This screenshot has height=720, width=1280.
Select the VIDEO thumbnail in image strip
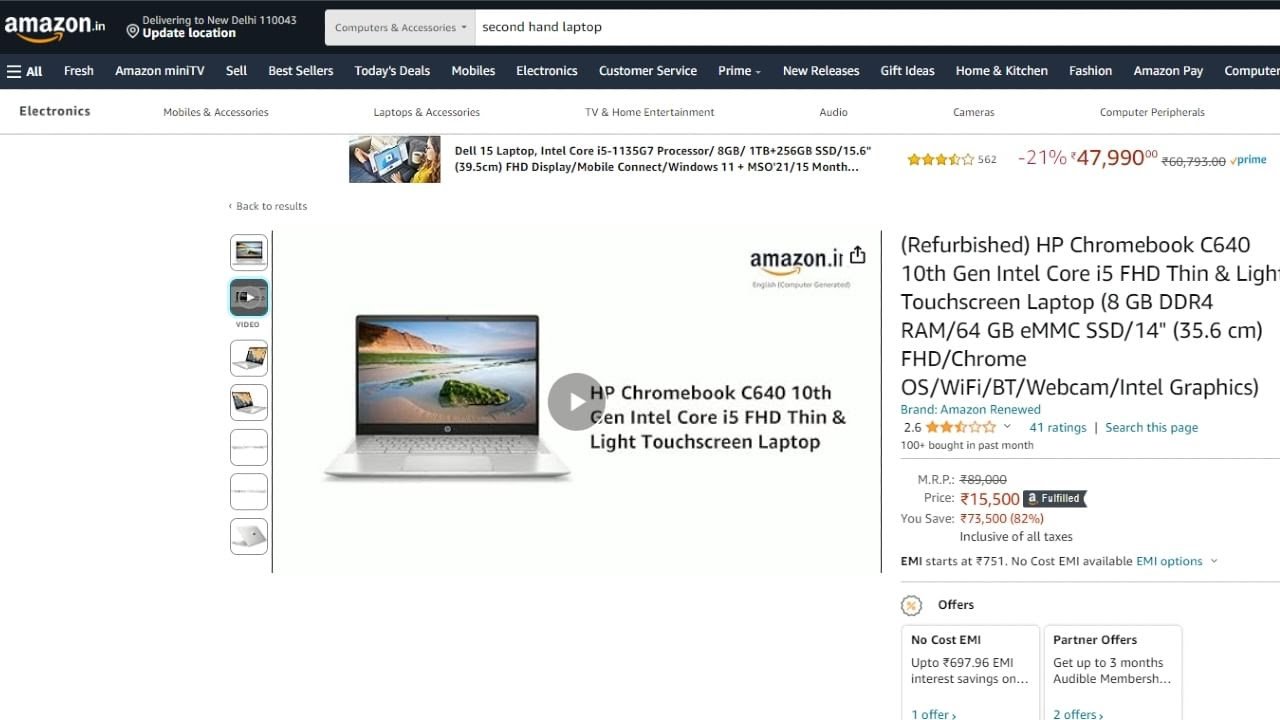[249, 297]
